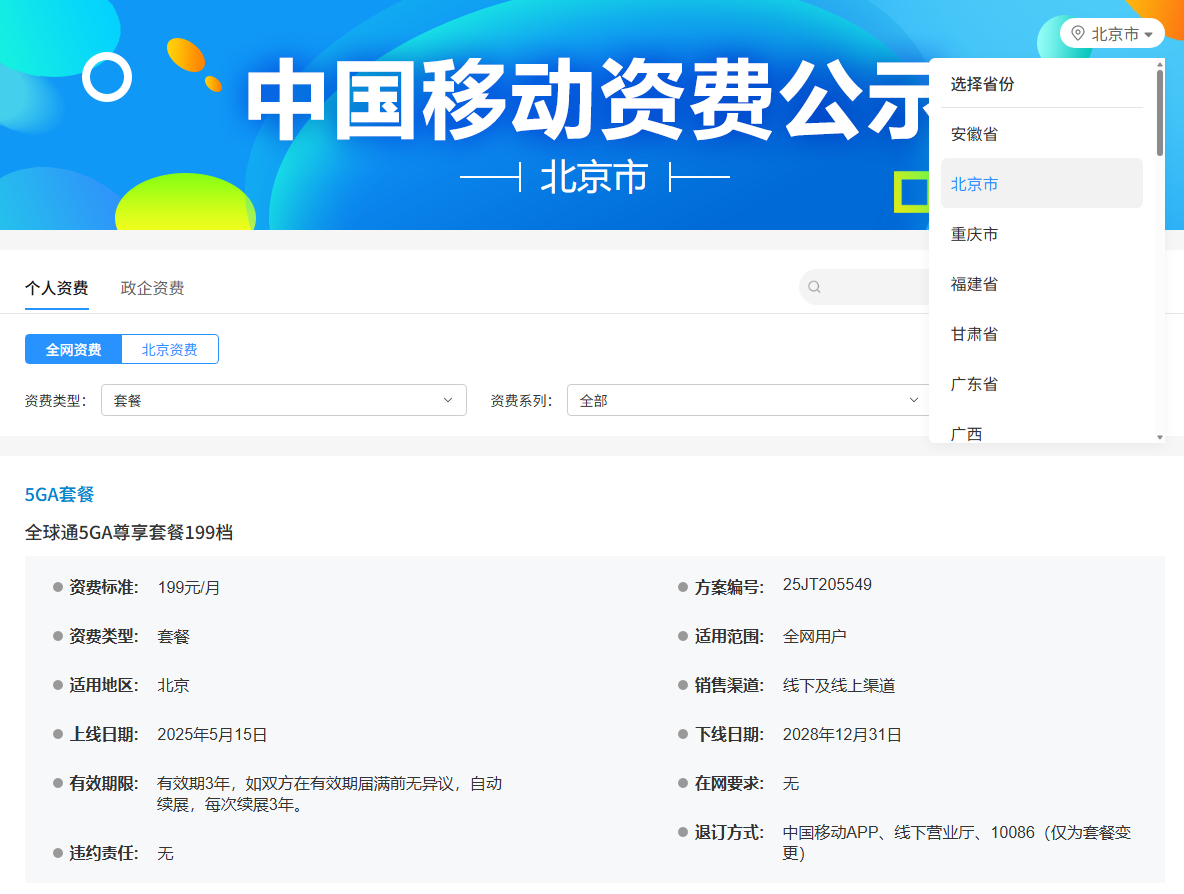Click the location pin icon
Image resolution: width=1184 pixels, height=894 pixels.
1077,33
